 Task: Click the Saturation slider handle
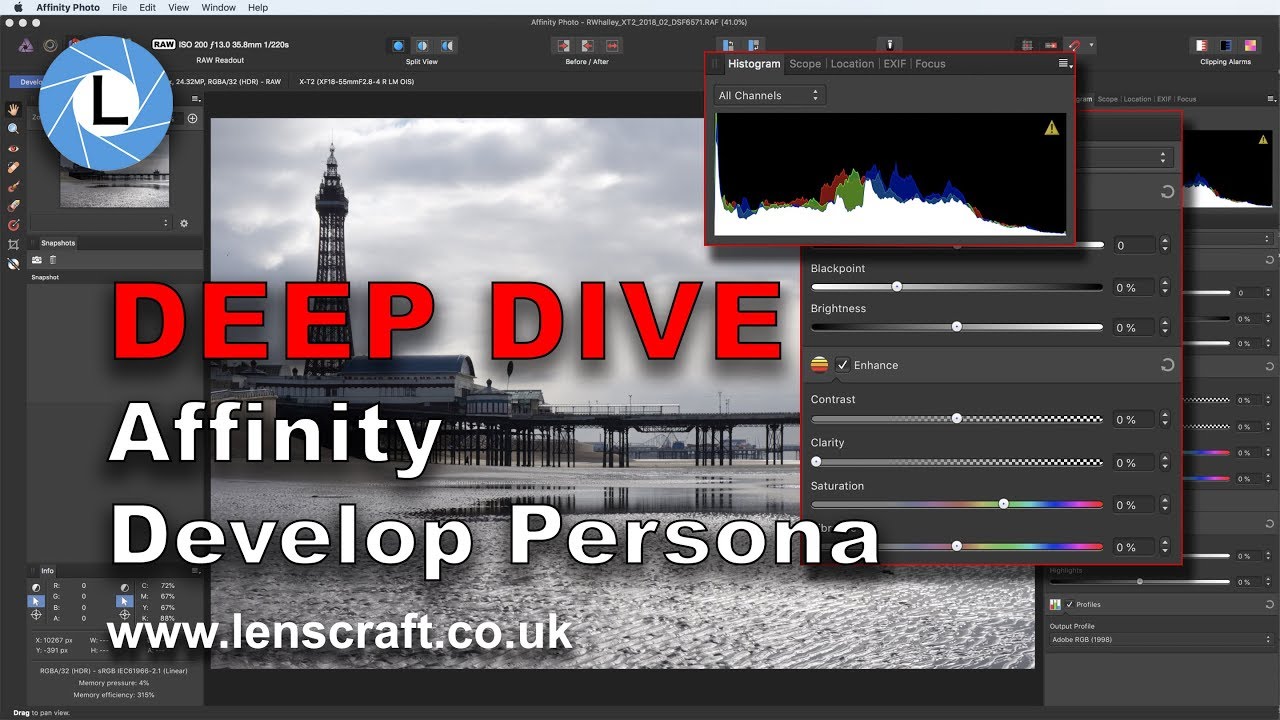1003,504
